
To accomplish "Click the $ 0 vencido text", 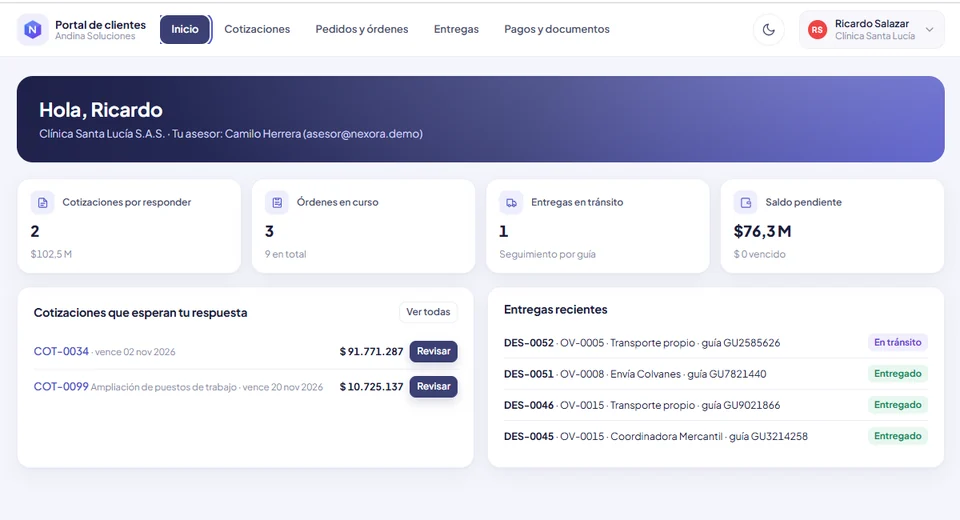I will point(759,254).
